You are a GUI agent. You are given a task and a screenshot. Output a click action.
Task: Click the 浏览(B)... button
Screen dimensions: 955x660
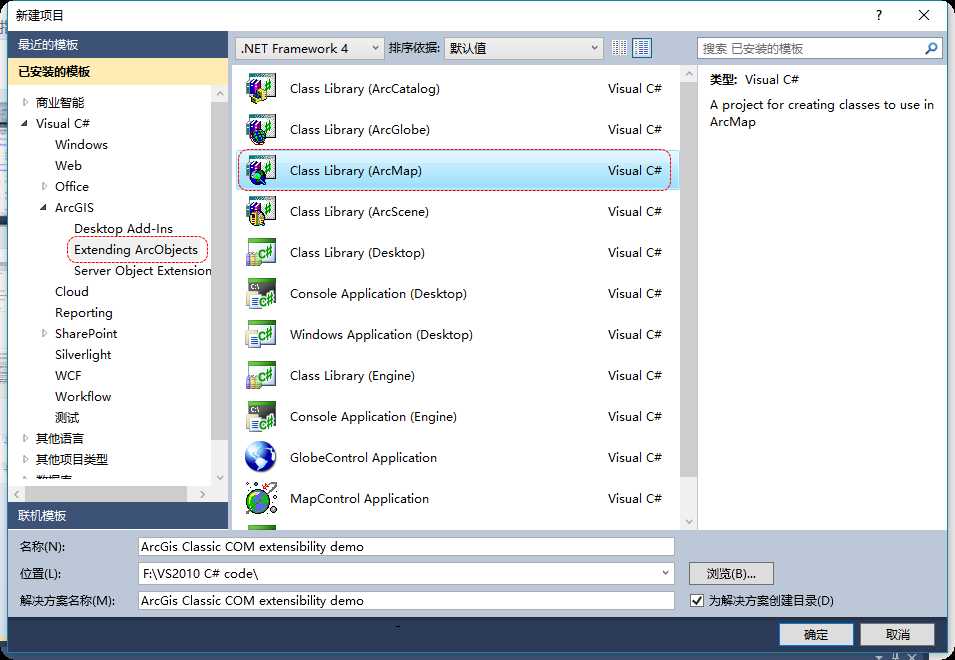point(731,574)
